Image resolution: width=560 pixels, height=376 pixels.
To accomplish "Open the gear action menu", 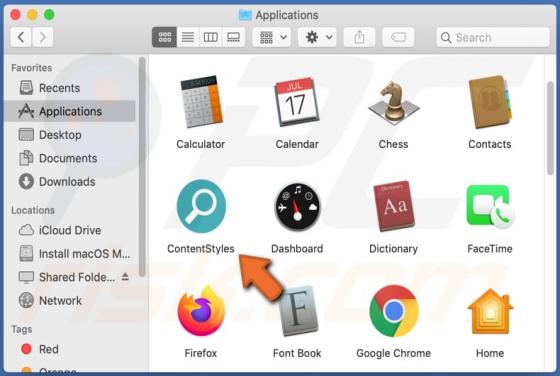I will click(318, 37).
